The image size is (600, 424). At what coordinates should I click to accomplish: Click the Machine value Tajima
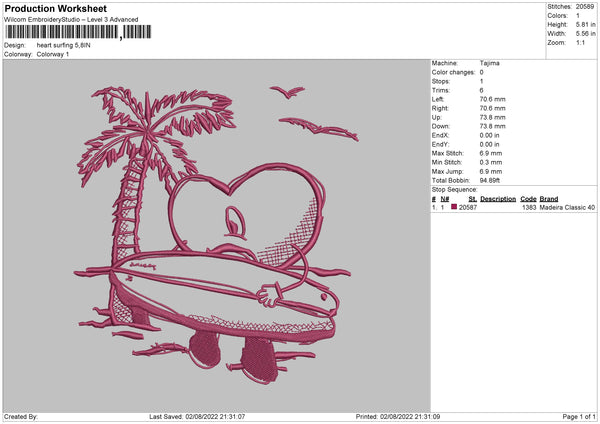click(489, 63)
